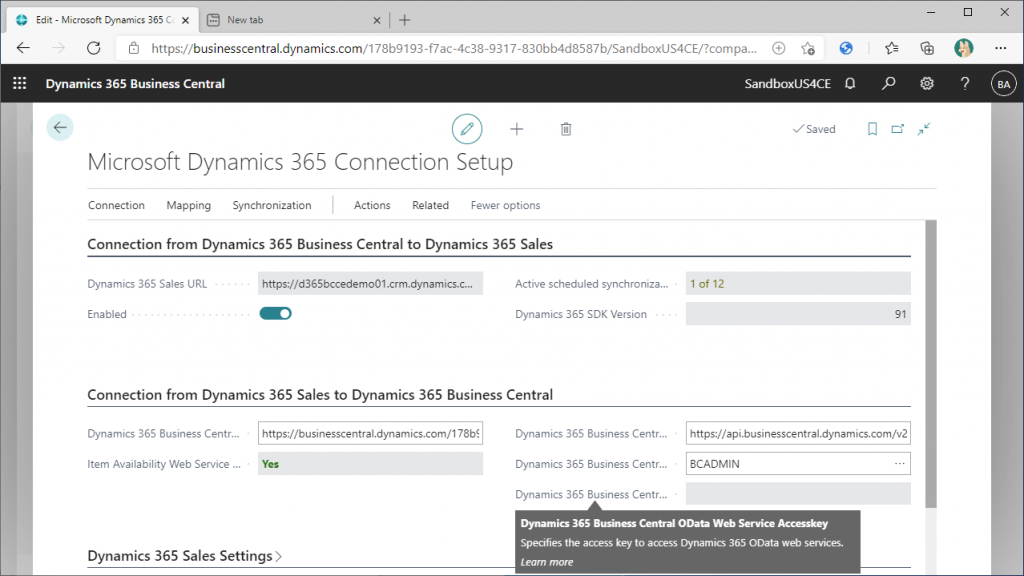Click the blue browser extension icon
The width and height of the screenshot is (1024, 576).
[x=846, y=48]
